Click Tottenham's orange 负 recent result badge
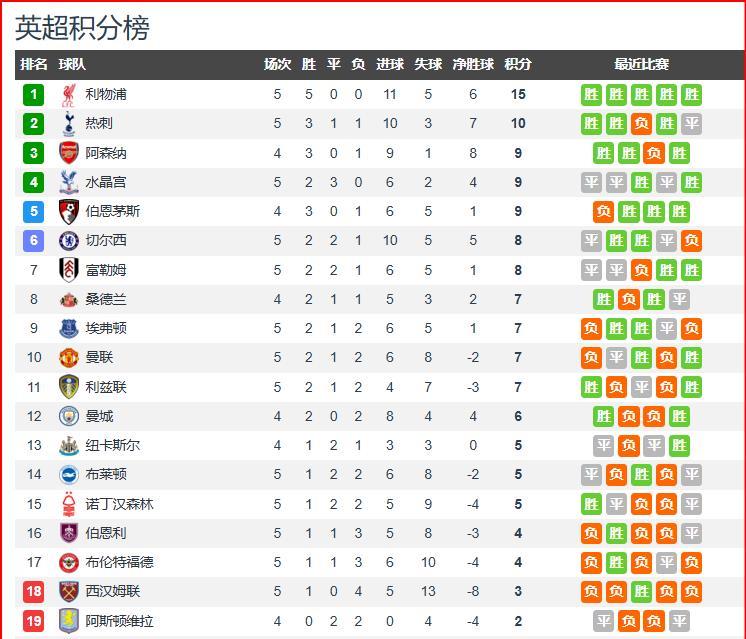 coord(641,124)
